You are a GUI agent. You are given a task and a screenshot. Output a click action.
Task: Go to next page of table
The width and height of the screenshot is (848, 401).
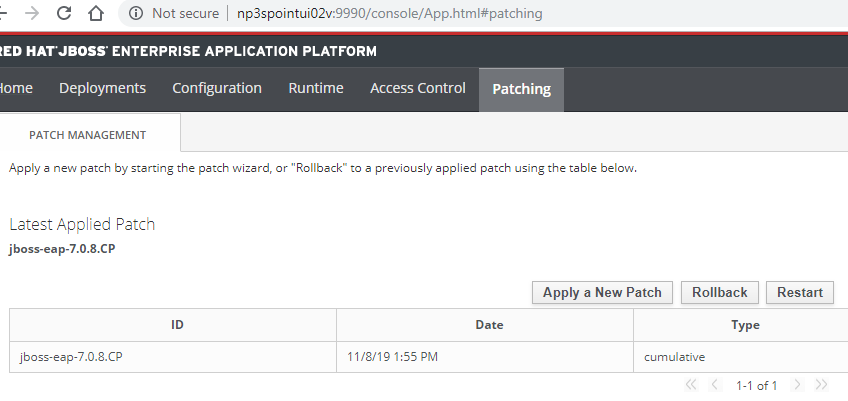(798, 385)
